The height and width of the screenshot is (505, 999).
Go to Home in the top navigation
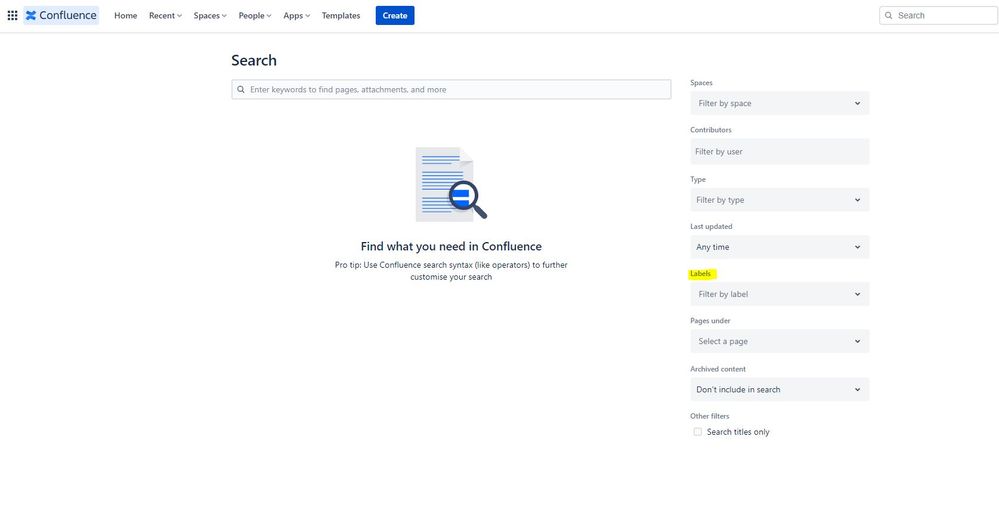[126, 15]
